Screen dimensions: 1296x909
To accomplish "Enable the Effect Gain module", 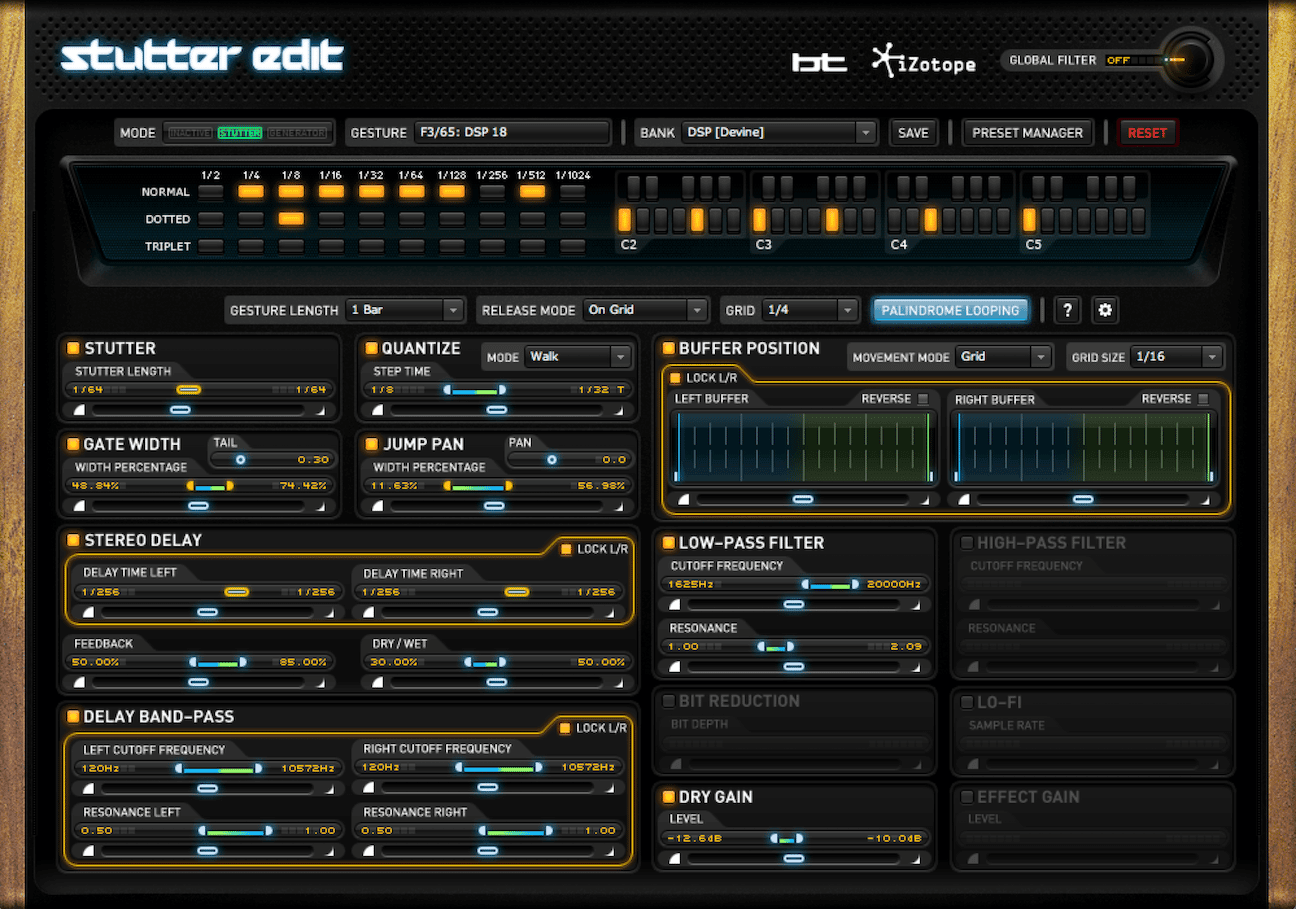I will pos(967,797).
